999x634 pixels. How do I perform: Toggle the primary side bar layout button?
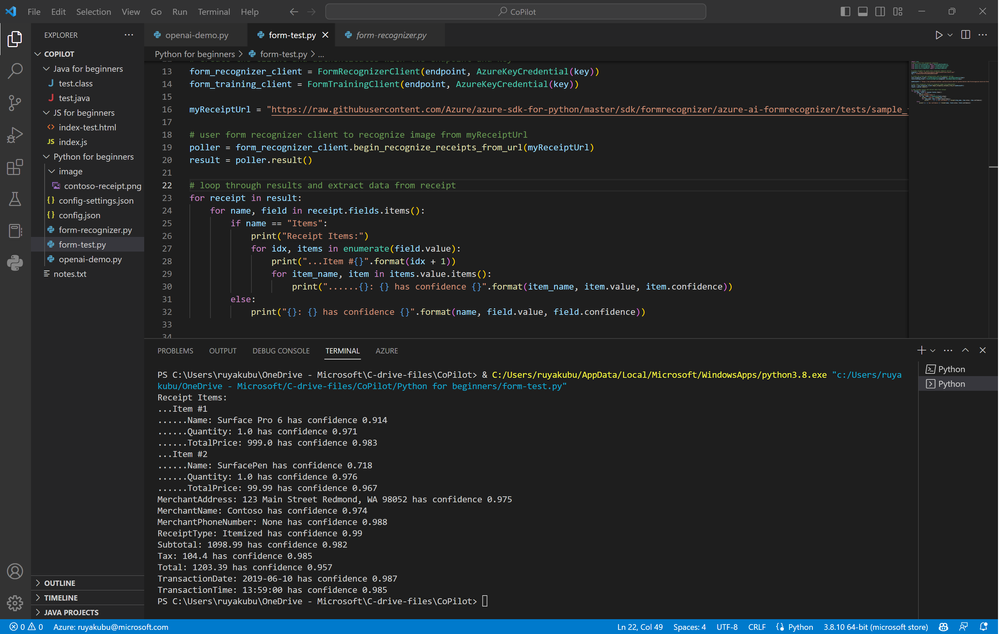846,12
